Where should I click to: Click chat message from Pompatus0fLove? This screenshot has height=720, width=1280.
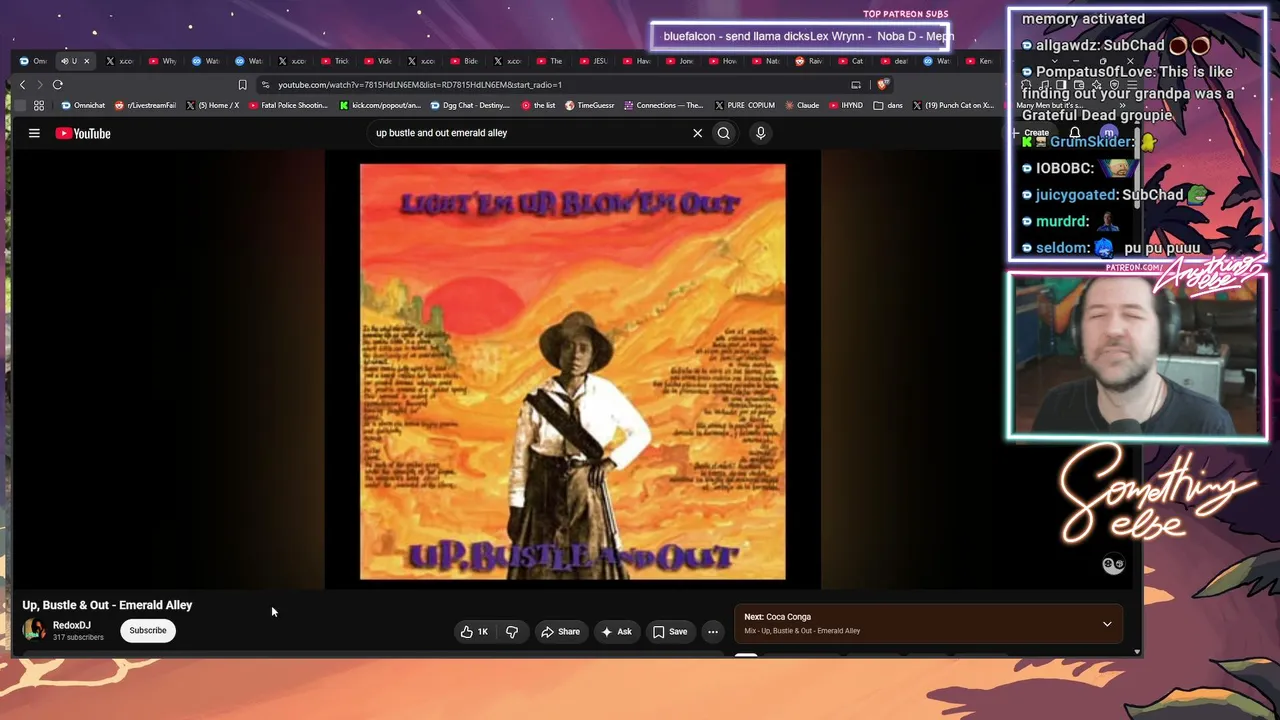1128,93
